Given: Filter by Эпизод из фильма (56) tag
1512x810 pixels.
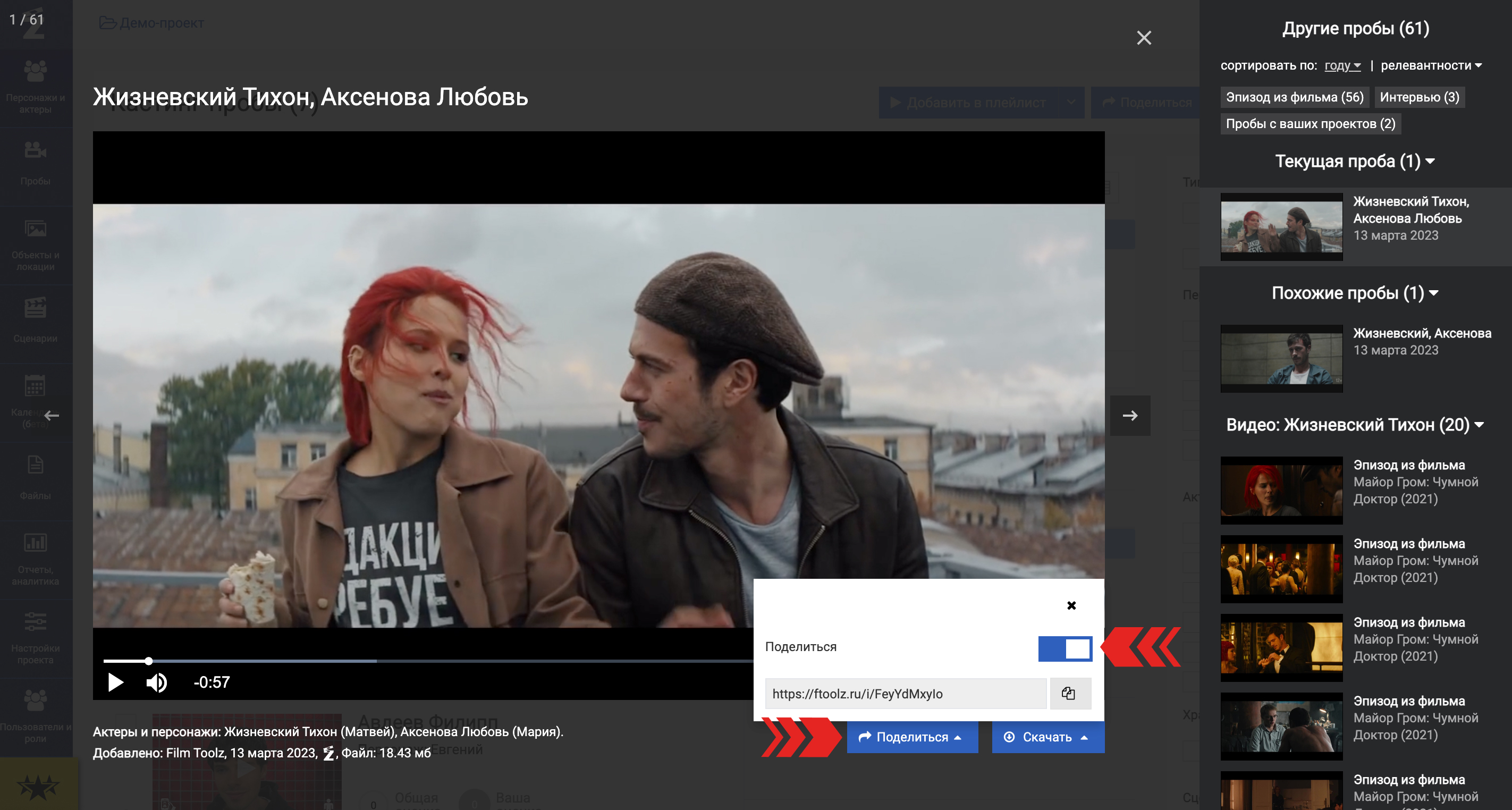Looking at the screenshot, I should (x=1295, y=97).
